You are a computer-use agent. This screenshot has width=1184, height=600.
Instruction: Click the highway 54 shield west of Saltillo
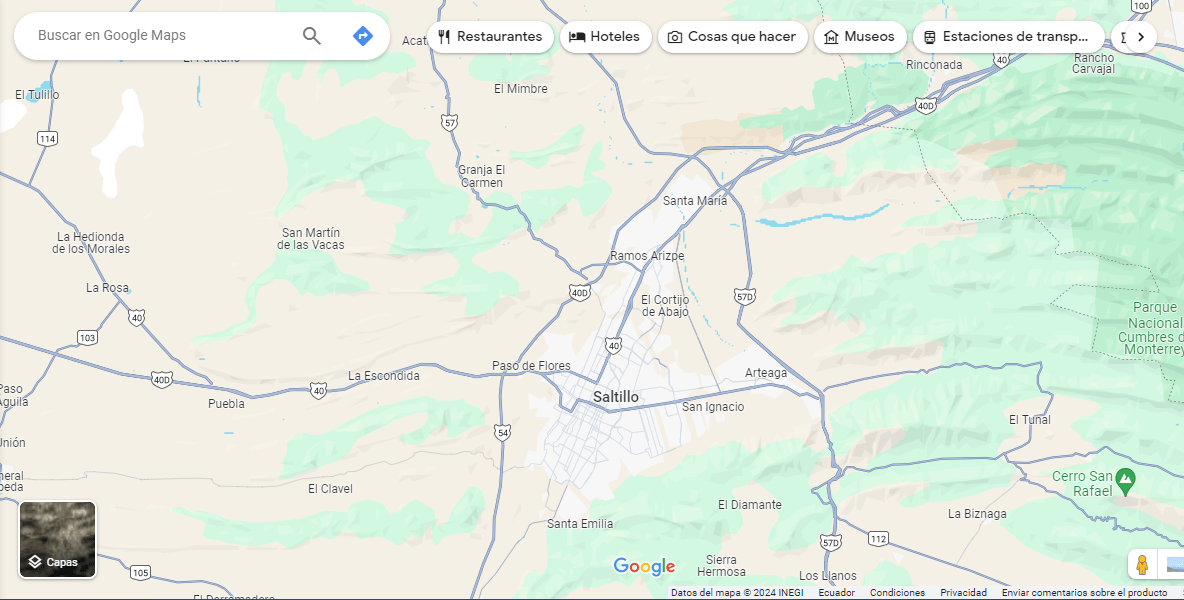point(502,432)
